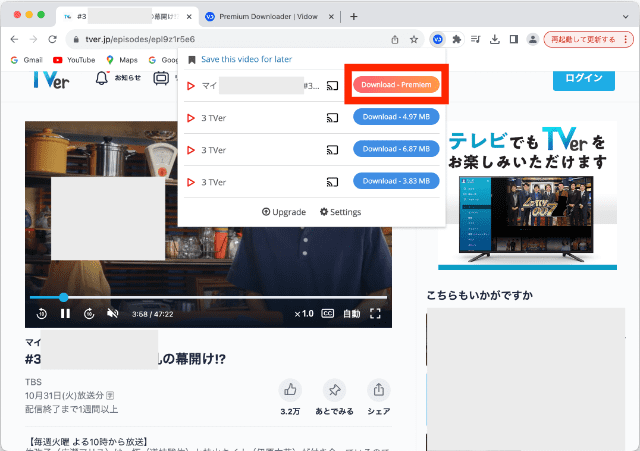Click the Download - 4.97 MB button
The height and width of the screenshot is (451, 640).
coord(396,117)
